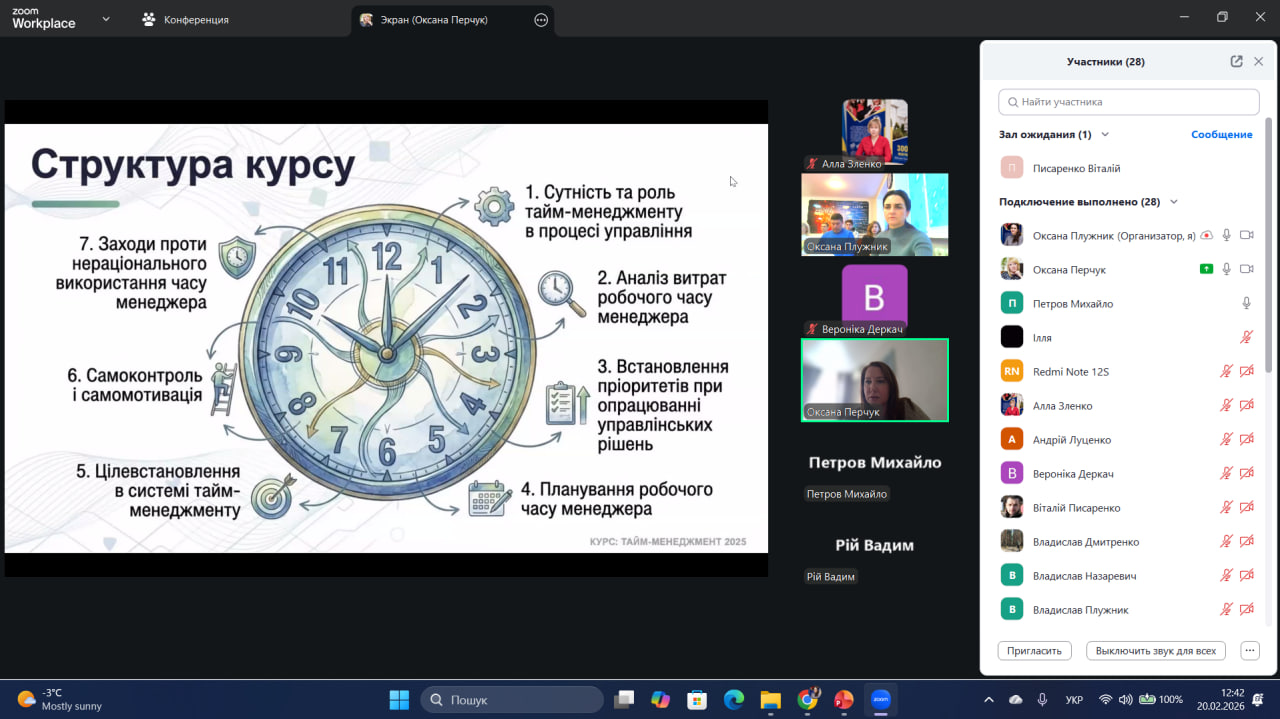Open the three-dot menu at participants panel bottom
This screenshot has width=1280, height=719.
click(1249, 650)
